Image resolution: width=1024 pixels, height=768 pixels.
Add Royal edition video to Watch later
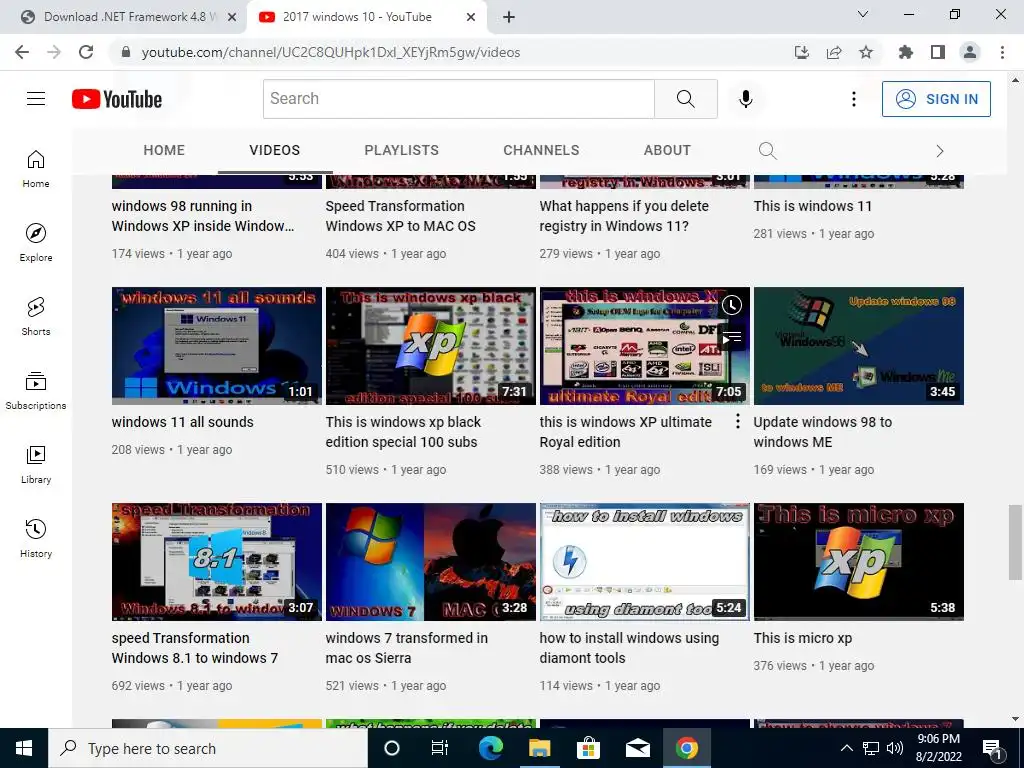click(732, 304)
